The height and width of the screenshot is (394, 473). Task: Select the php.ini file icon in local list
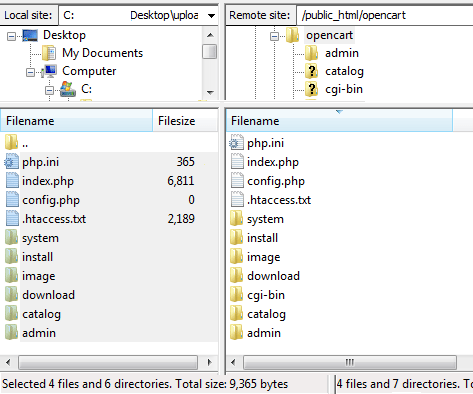click(11, 162)
